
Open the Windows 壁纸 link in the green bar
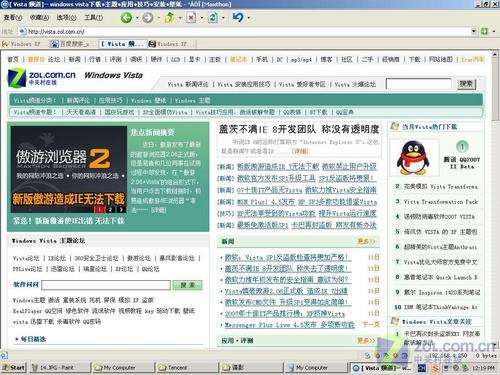click(x=148, y=100)
